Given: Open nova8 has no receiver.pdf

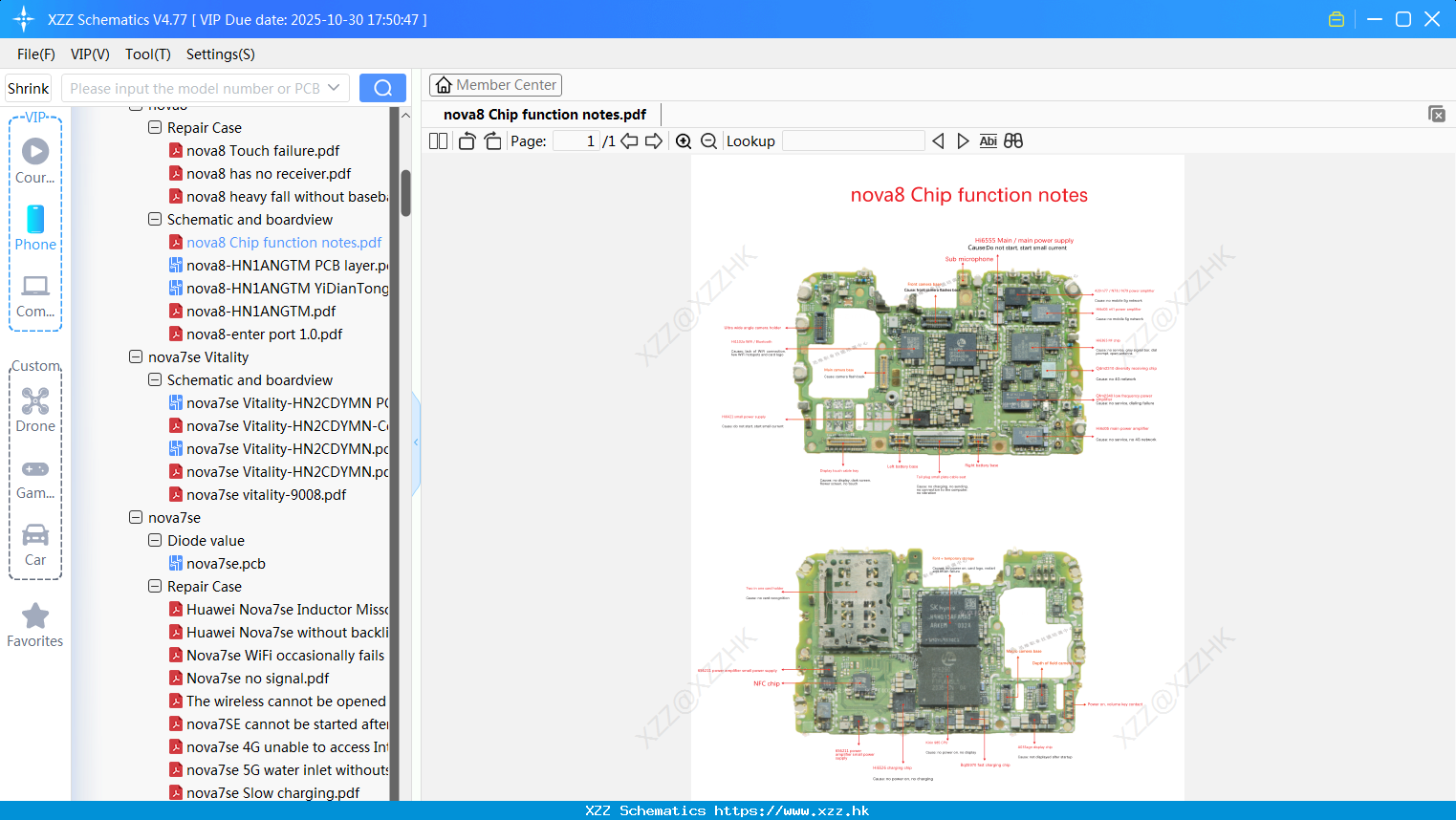Looking at the screenshot, I should tap(269, 173).
